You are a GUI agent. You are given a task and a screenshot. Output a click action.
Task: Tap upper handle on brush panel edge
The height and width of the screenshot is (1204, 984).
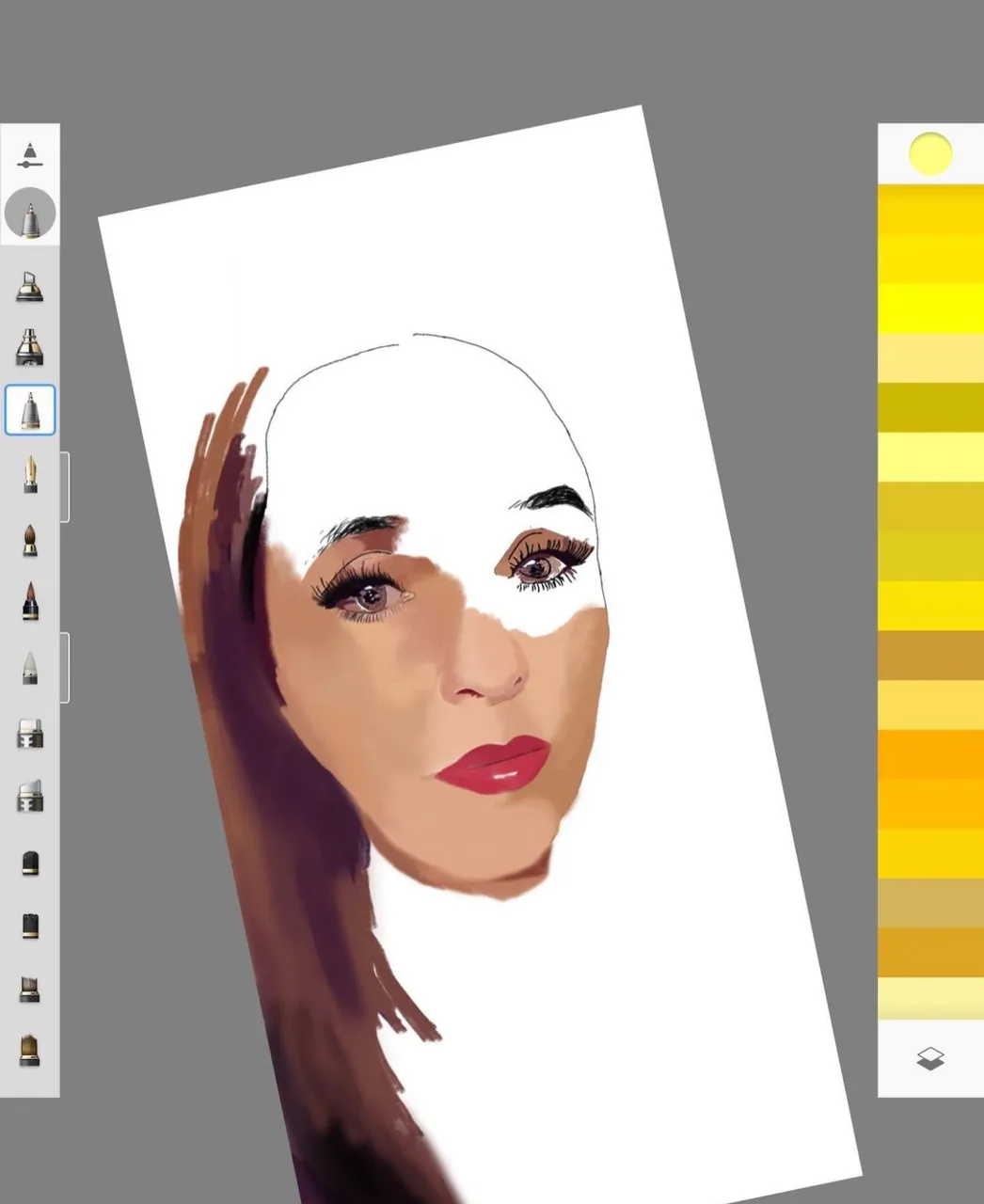click(x=65, y=486)
